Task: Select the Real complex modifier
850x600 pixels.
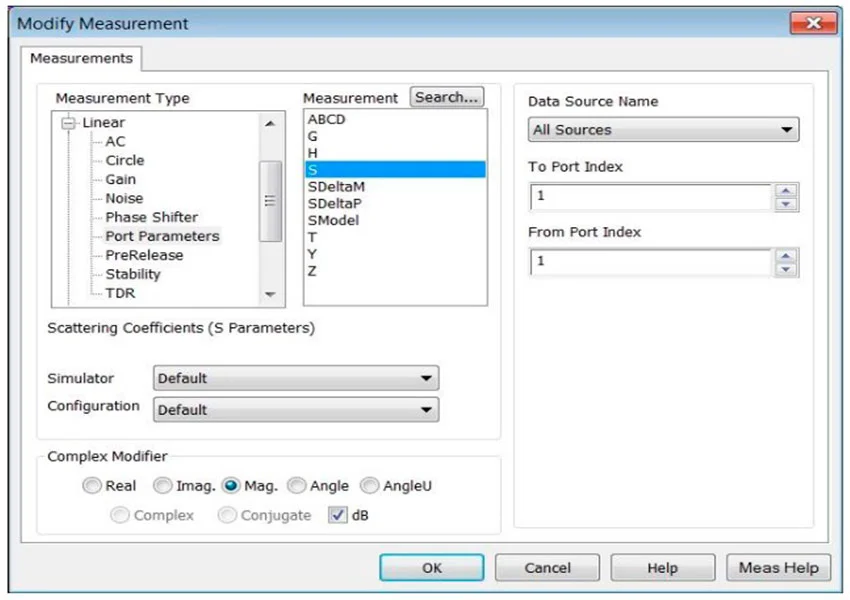Action: (x=92, y=486)
